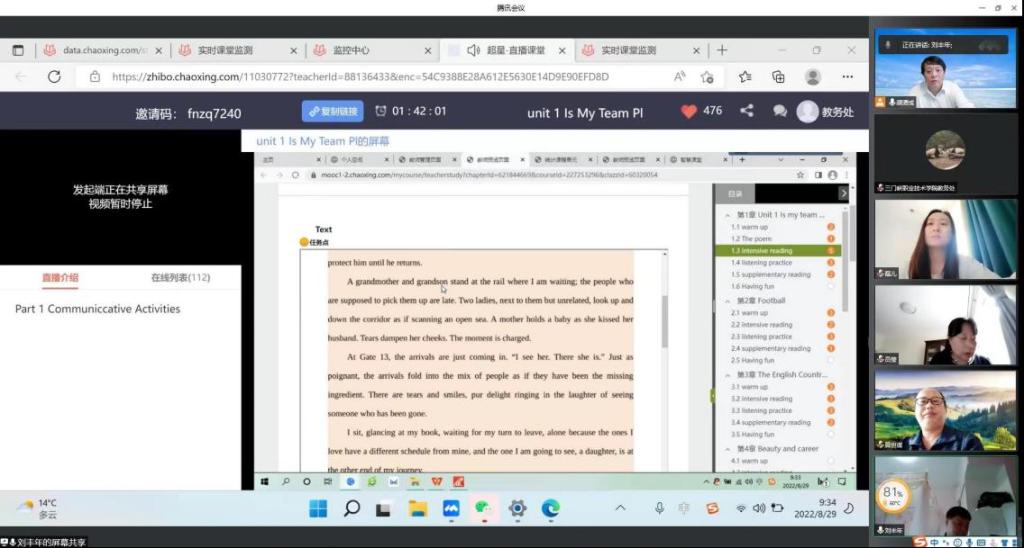
Task: Collapse chapter 第2章 Football
Action: (x=727, y=301)
